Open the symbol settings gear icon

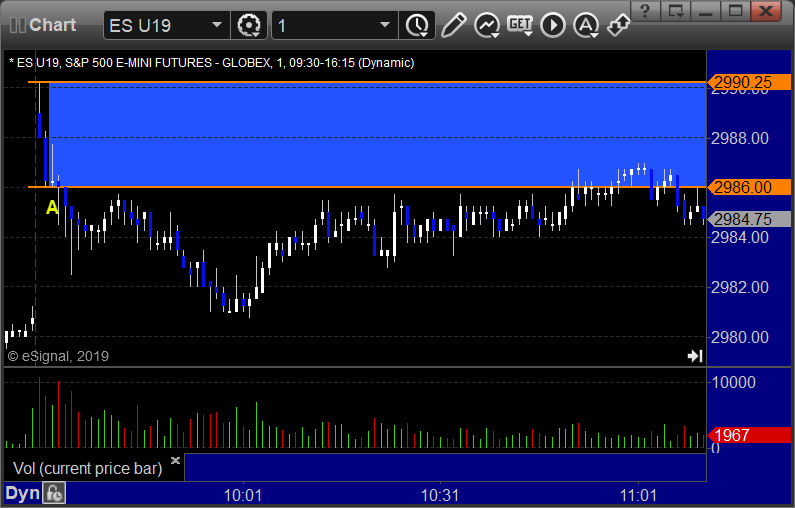coord(249,25)
